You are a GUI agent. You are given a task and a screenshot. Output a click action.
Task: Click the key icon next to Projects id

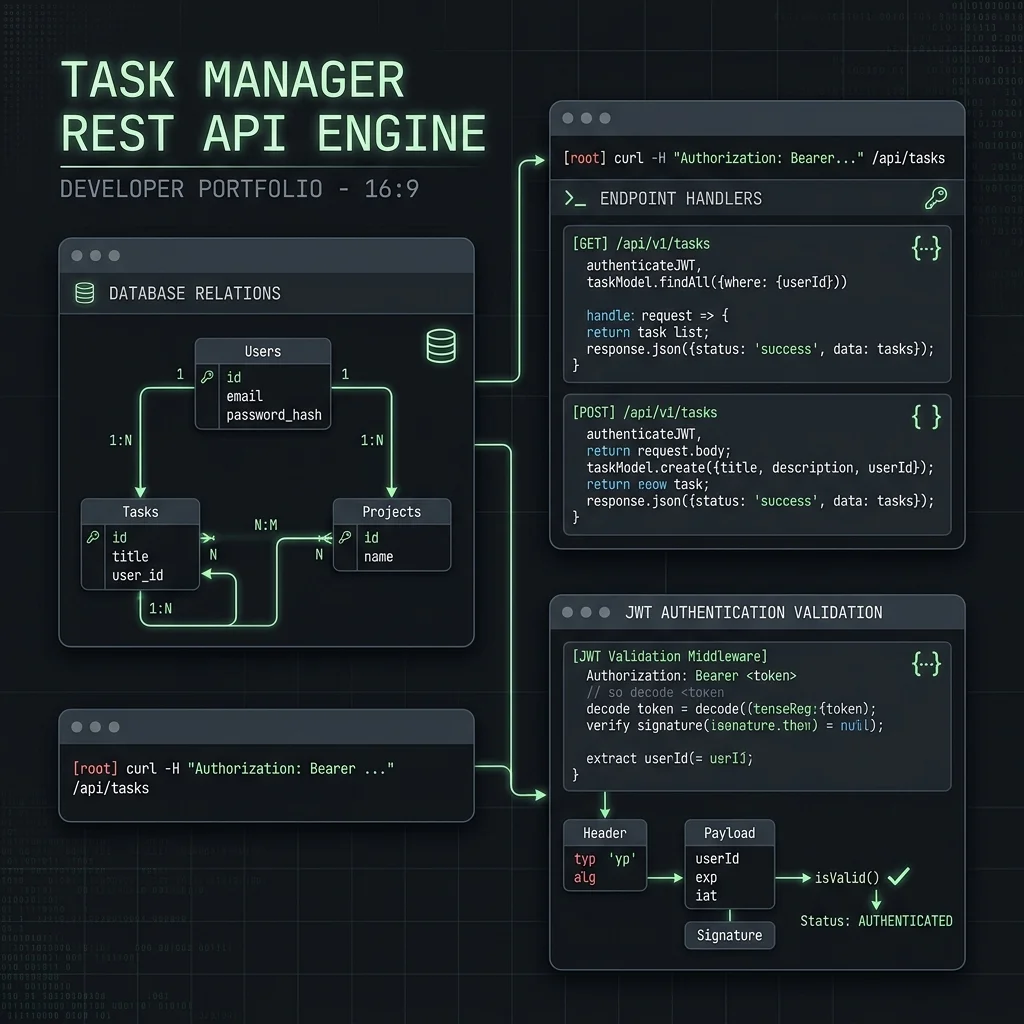tap(345, 537)
